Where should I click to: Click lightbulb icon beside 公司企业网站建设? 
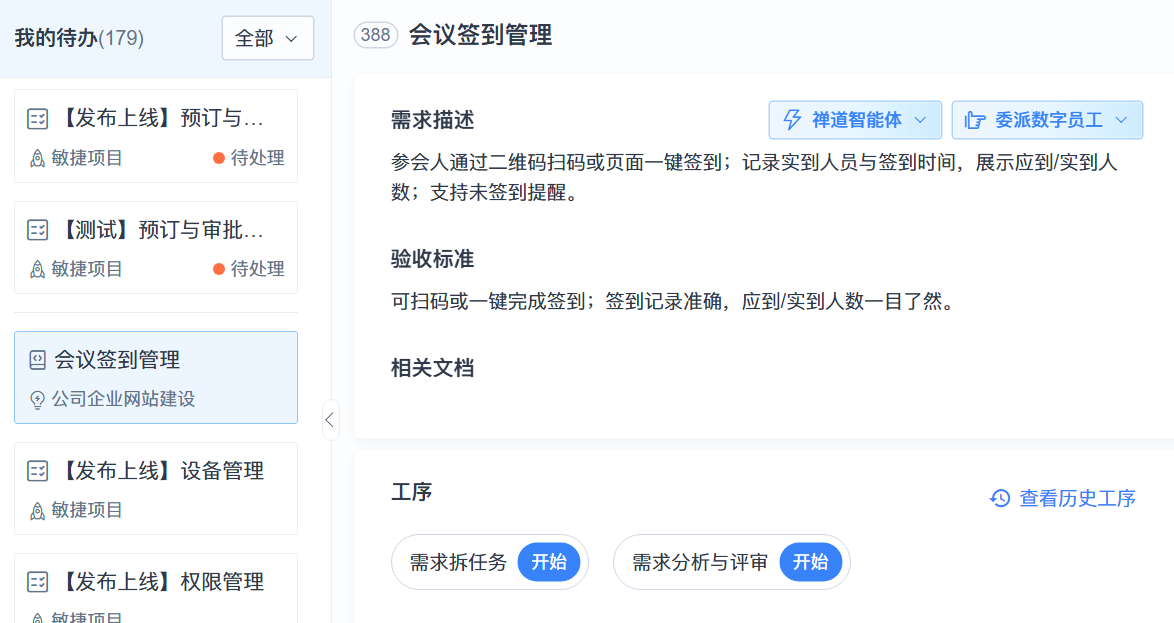(37, 400)
